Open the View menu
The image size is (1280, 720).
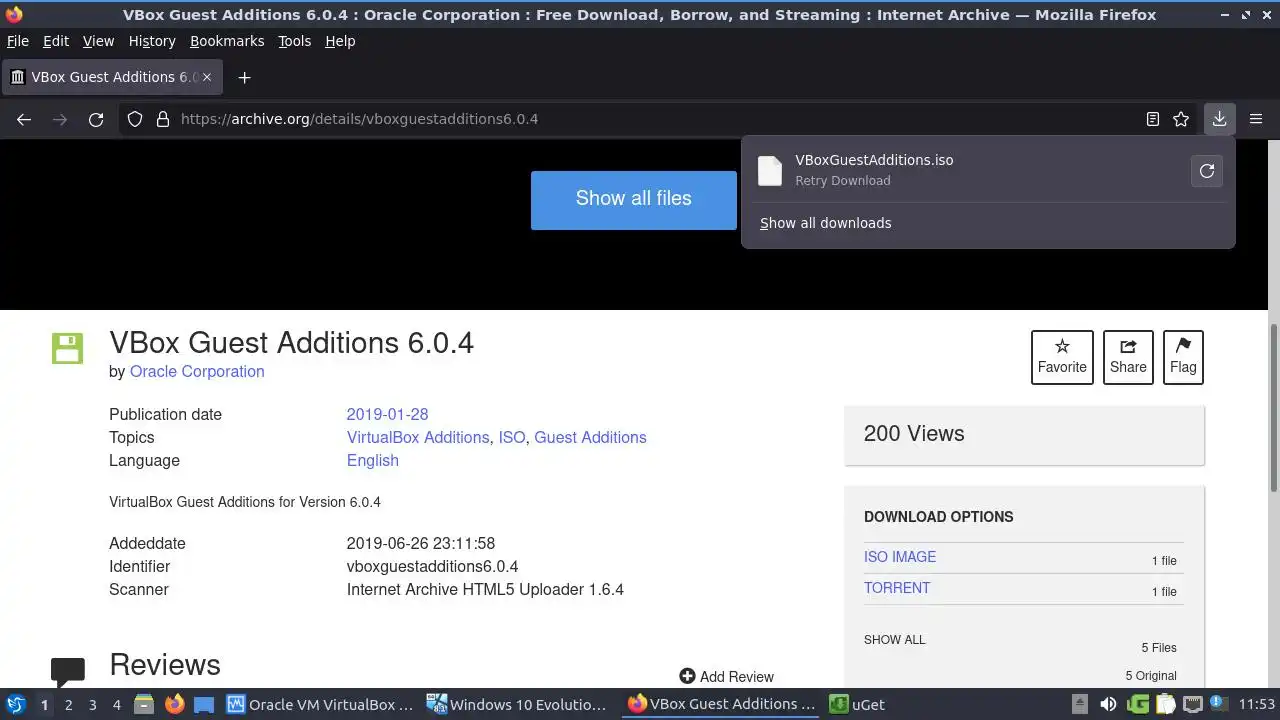click(x=98, y=41)
